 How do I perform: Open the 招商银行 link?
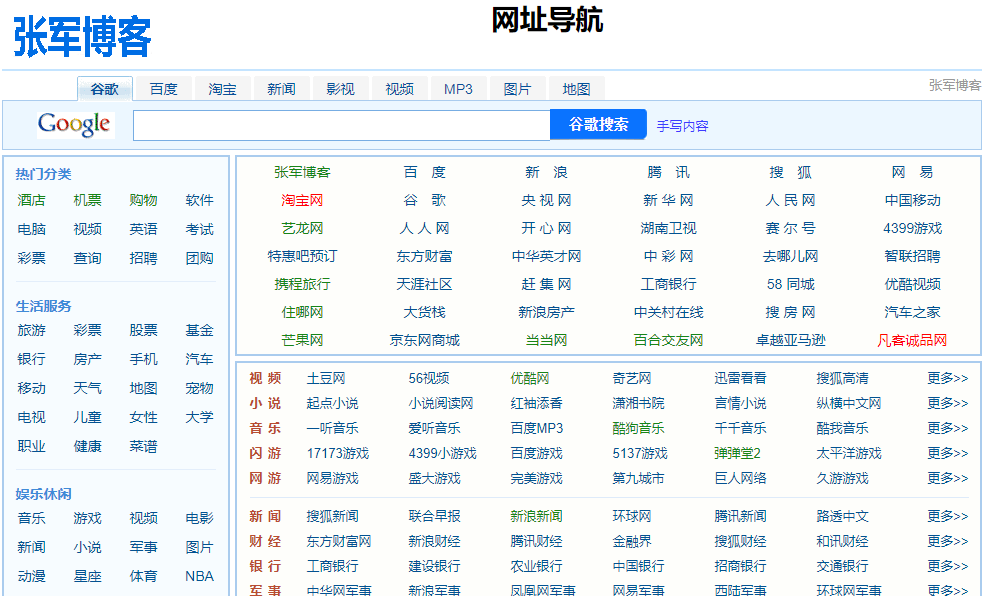[741, 567]
